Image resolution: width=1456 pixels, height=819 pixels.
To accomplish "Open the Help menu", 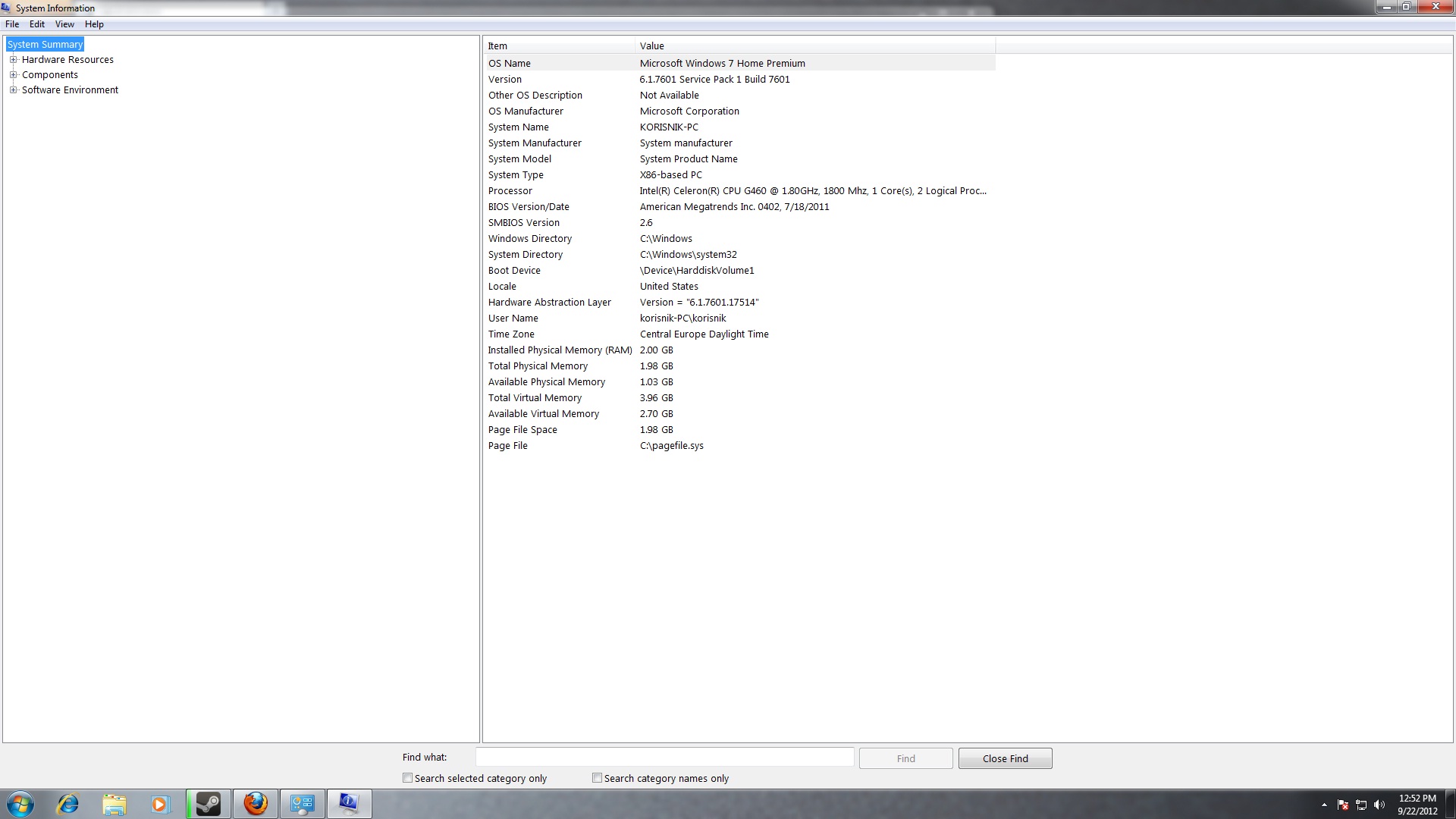I will [x=94, y=24].
